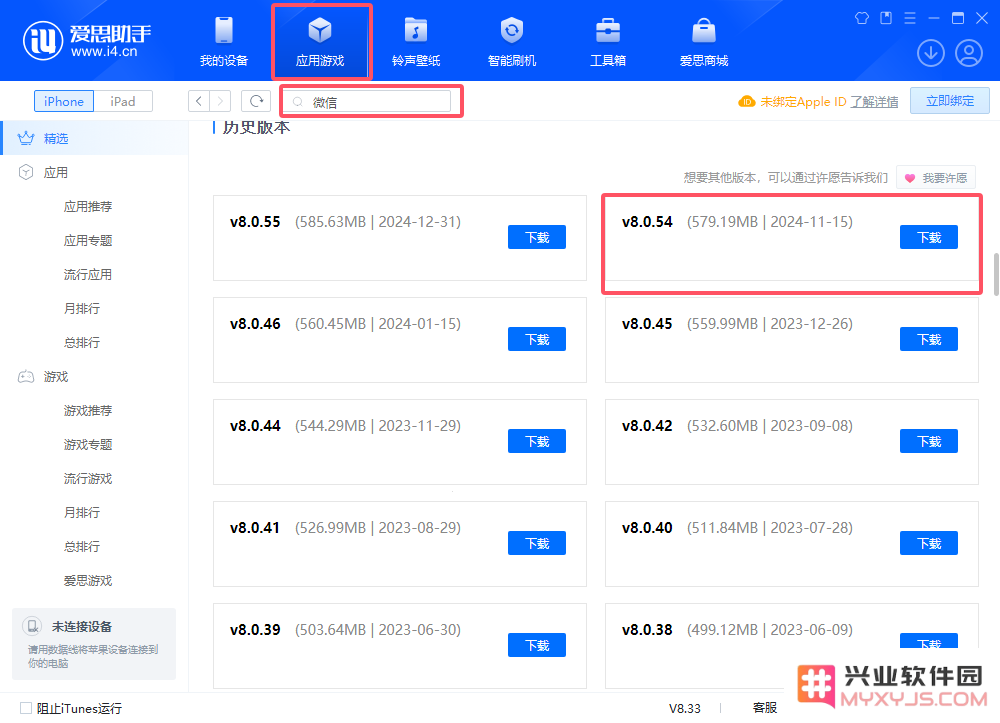Download version v8.0.41

pos(537,543)
